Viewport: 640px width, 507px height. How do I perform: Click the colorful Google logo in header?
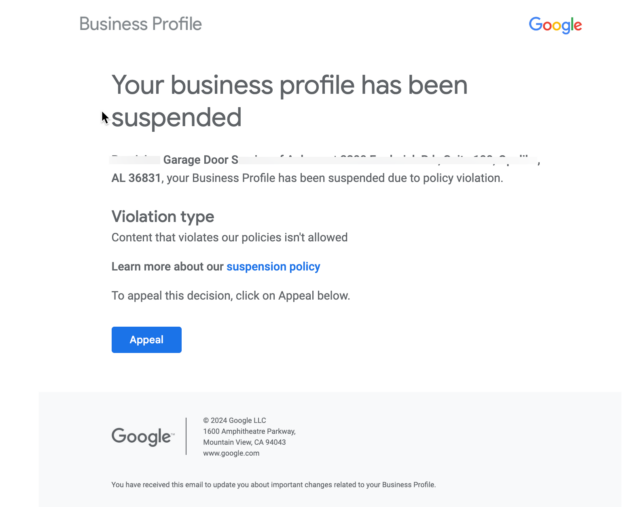point(555,25)
